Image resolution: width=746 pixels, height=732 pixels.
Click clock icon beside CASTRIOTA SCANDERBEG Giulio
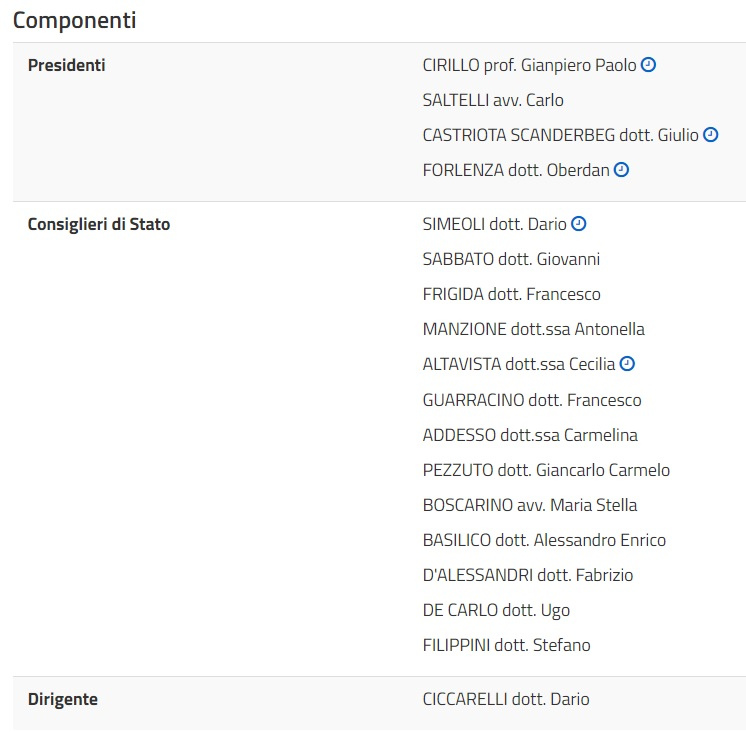(710, 135)
